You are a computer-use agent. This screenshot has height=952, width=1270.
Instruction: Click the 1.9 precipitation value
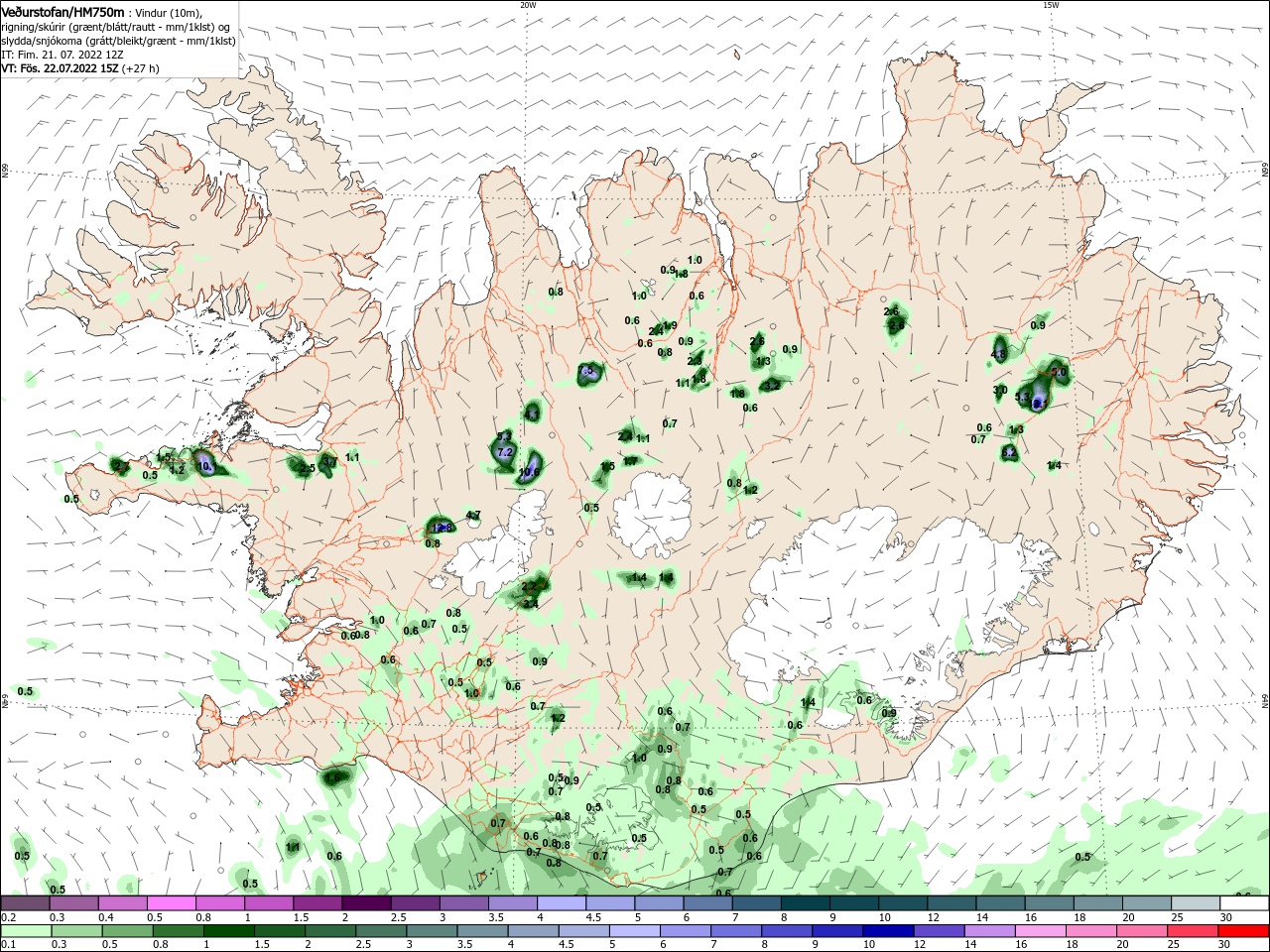pyautogui.click(x=670, y=325)
